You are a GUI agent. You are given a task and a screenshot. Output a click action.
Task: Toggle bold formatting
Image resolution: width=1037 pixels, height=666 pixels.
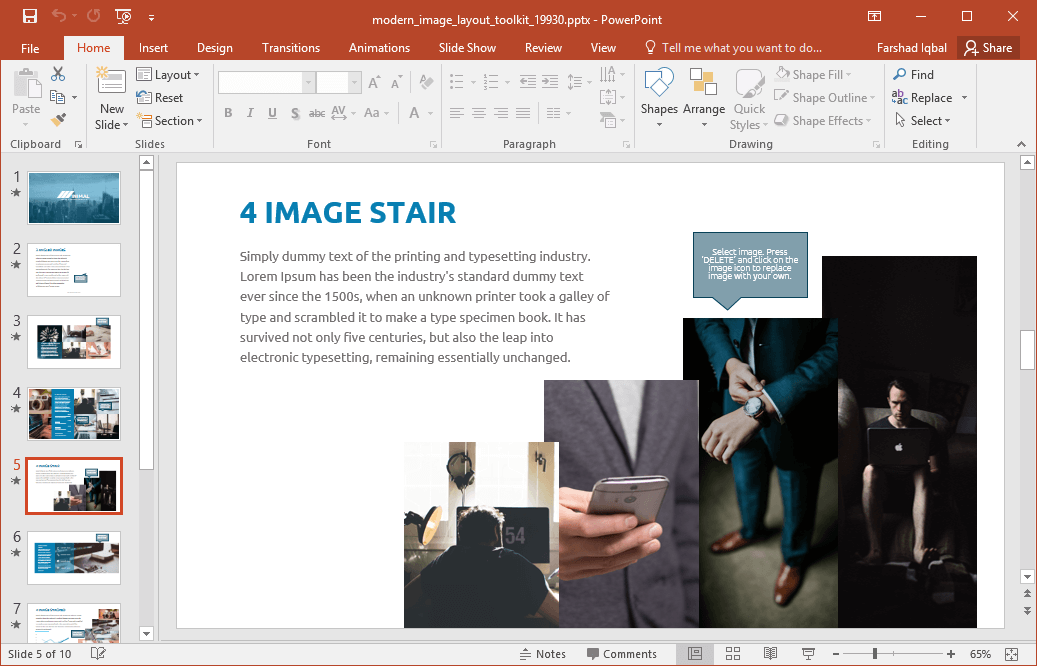228,113
